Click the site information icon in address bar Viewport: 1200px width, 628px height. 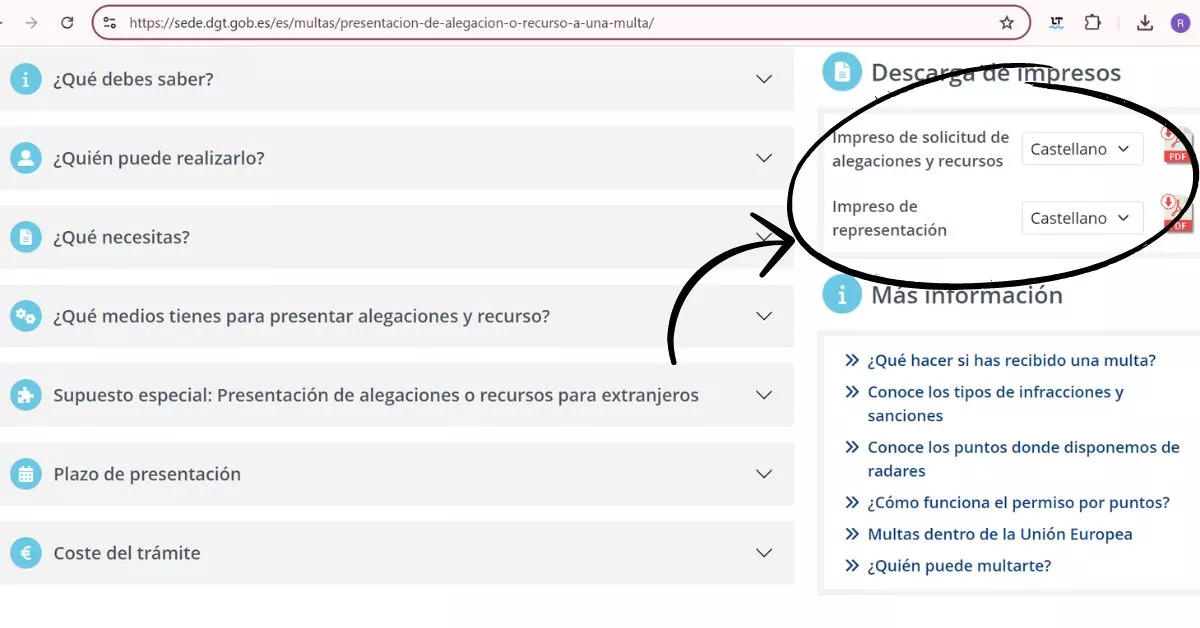click(x=110, y=22)
